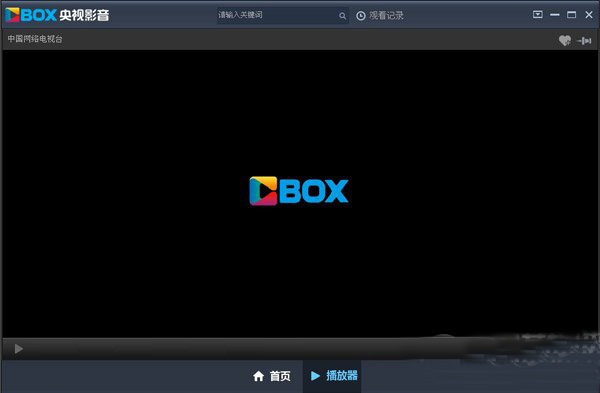Open 观看记录 watch history
Screen dimensions: 600x393
tap(380, 15)
